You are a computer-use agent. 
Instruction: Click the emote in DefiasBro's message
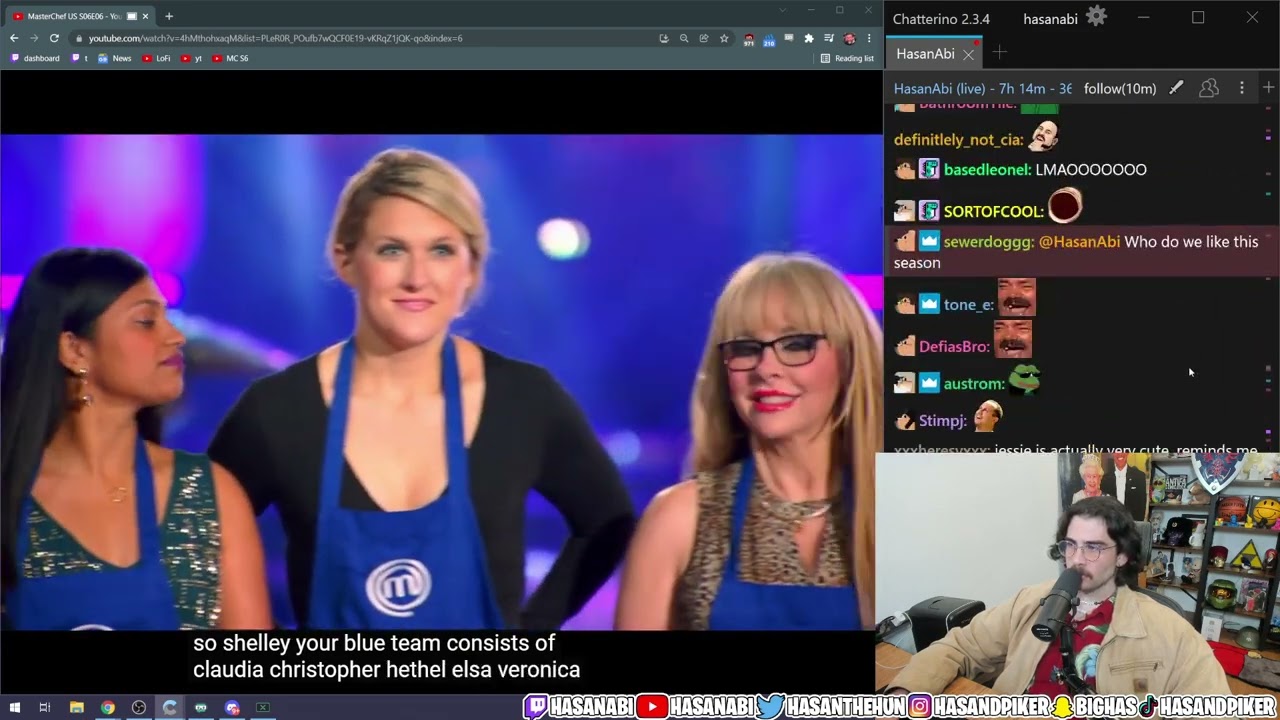[x=1012, y=340]
